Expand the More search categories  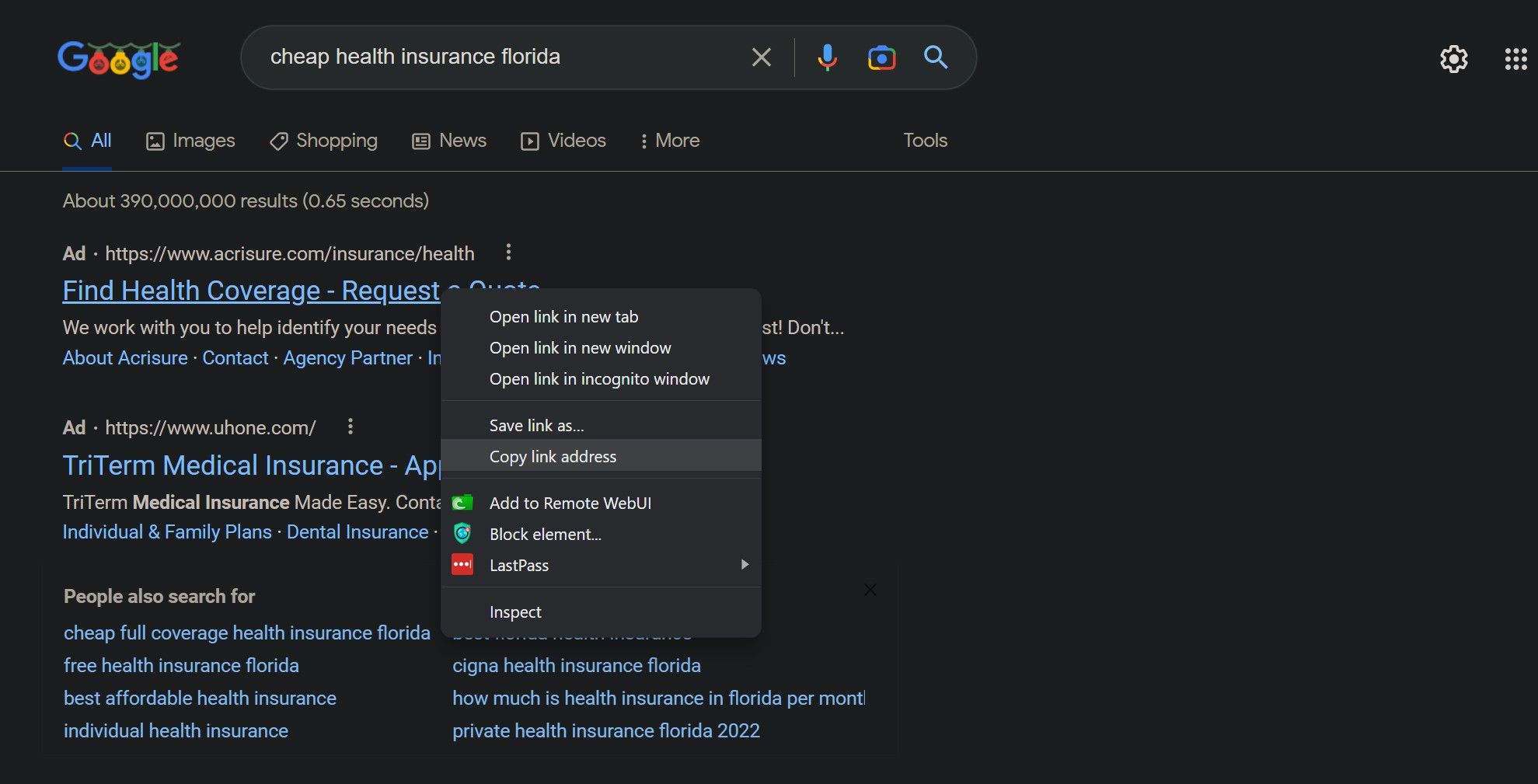point(669,141)
